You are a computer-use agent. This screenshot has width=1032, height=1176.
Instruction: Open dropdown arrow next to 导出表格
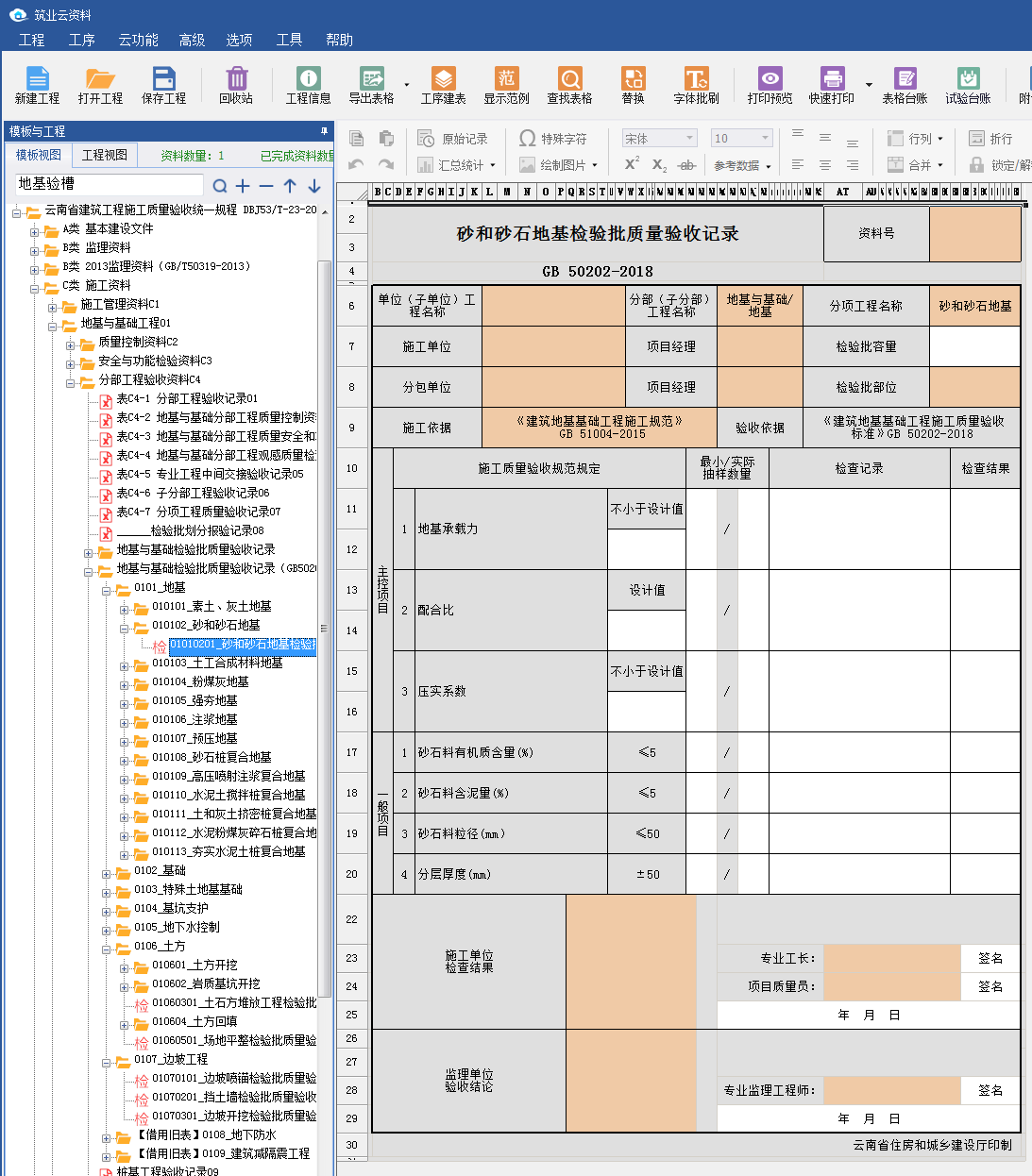pos(407,85)
